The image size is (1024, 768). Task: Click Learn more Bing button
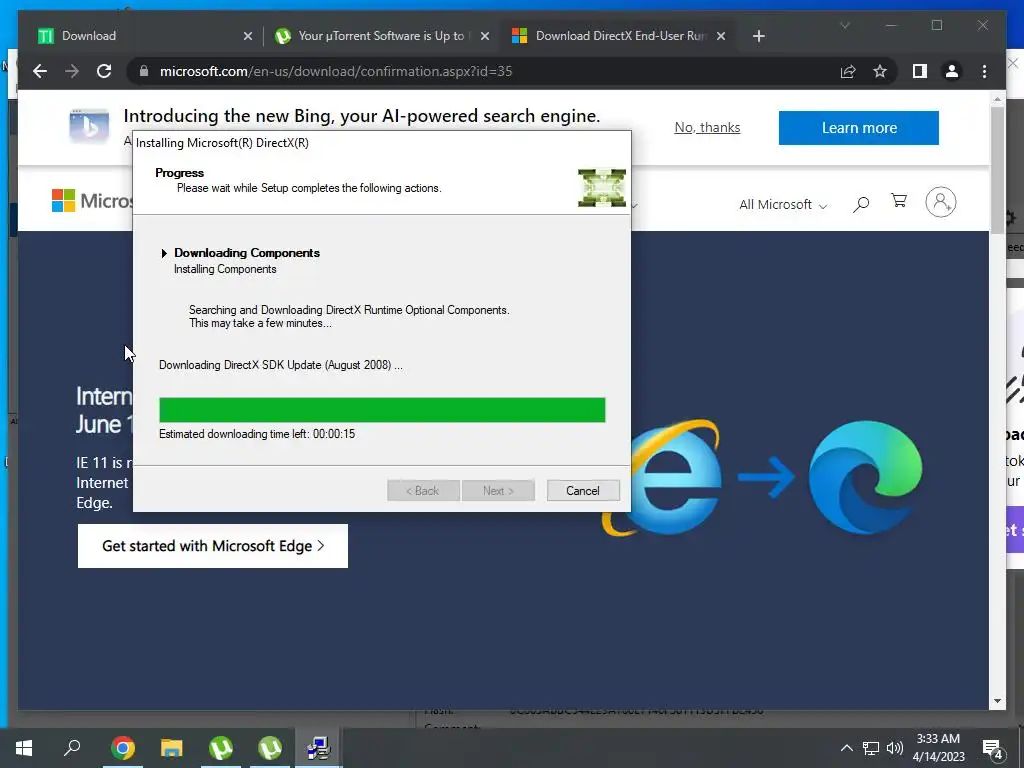click(x=859, y=128)
